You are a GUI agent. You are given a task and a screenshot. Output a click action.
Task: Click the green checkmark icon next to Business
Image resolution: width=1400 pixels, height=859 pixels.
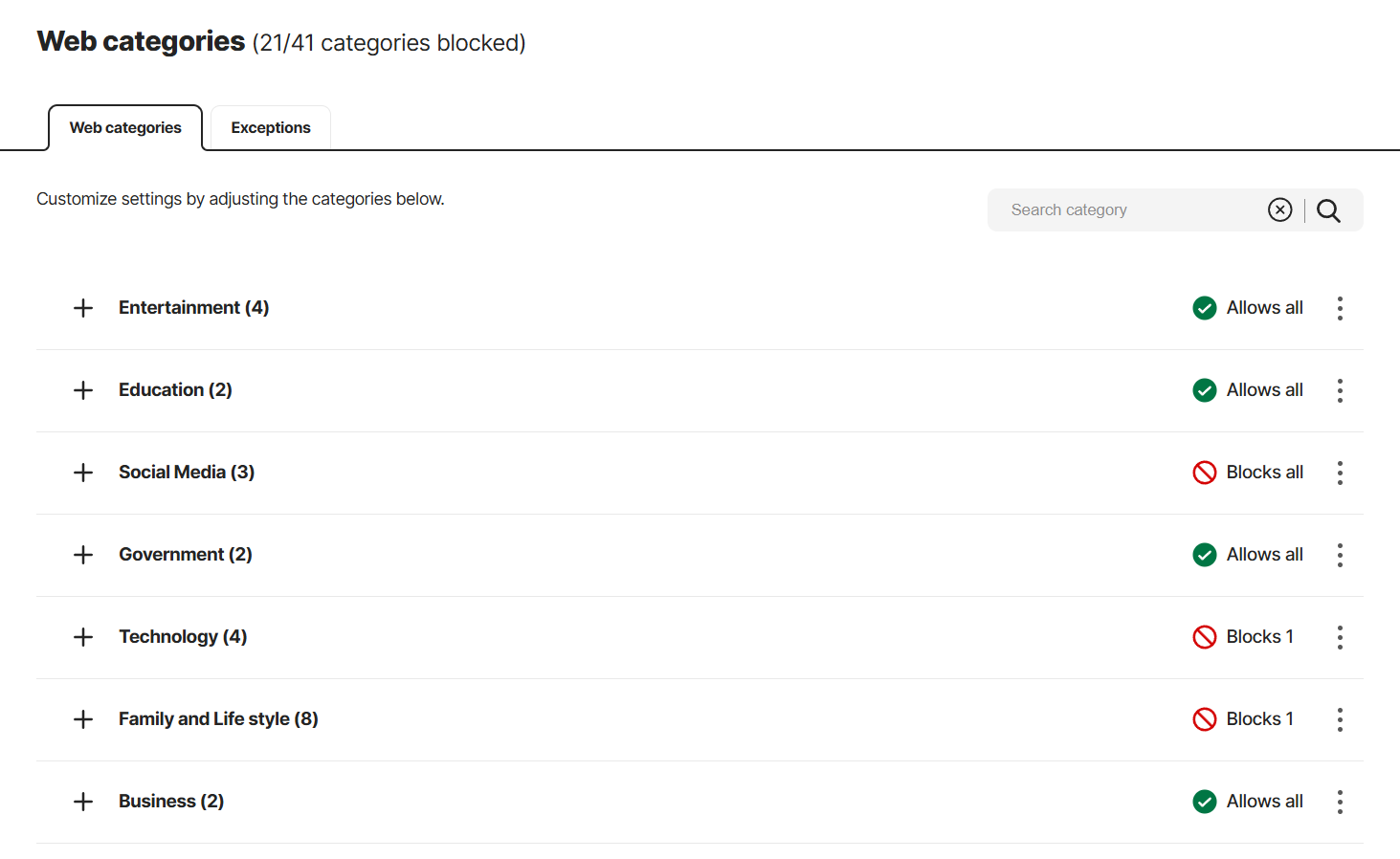tap(1204, 801)
